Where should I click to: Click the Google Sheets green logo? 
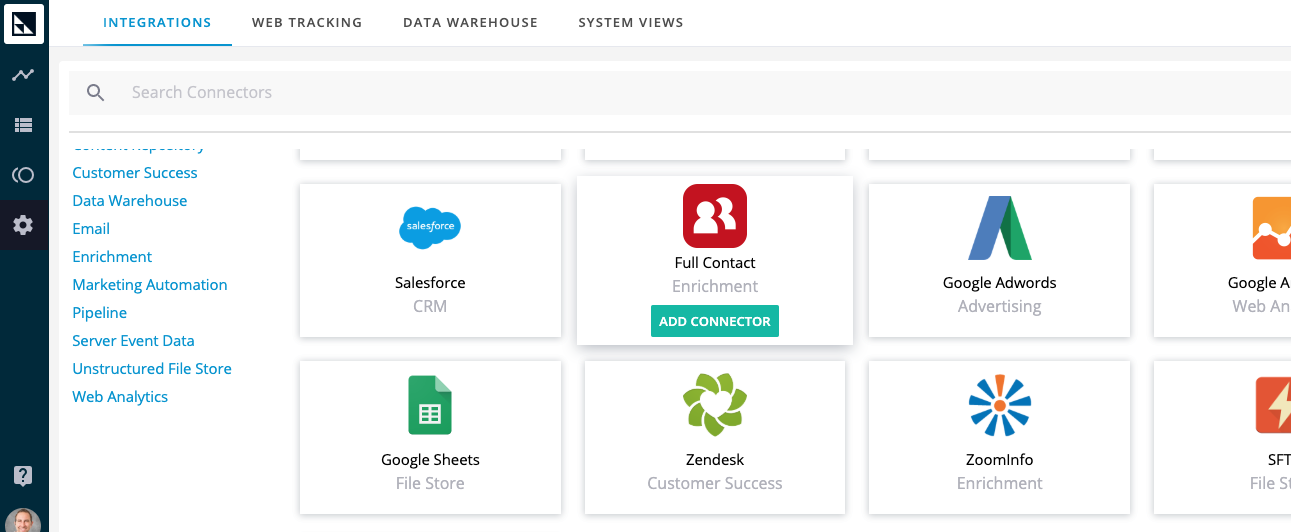430,405
